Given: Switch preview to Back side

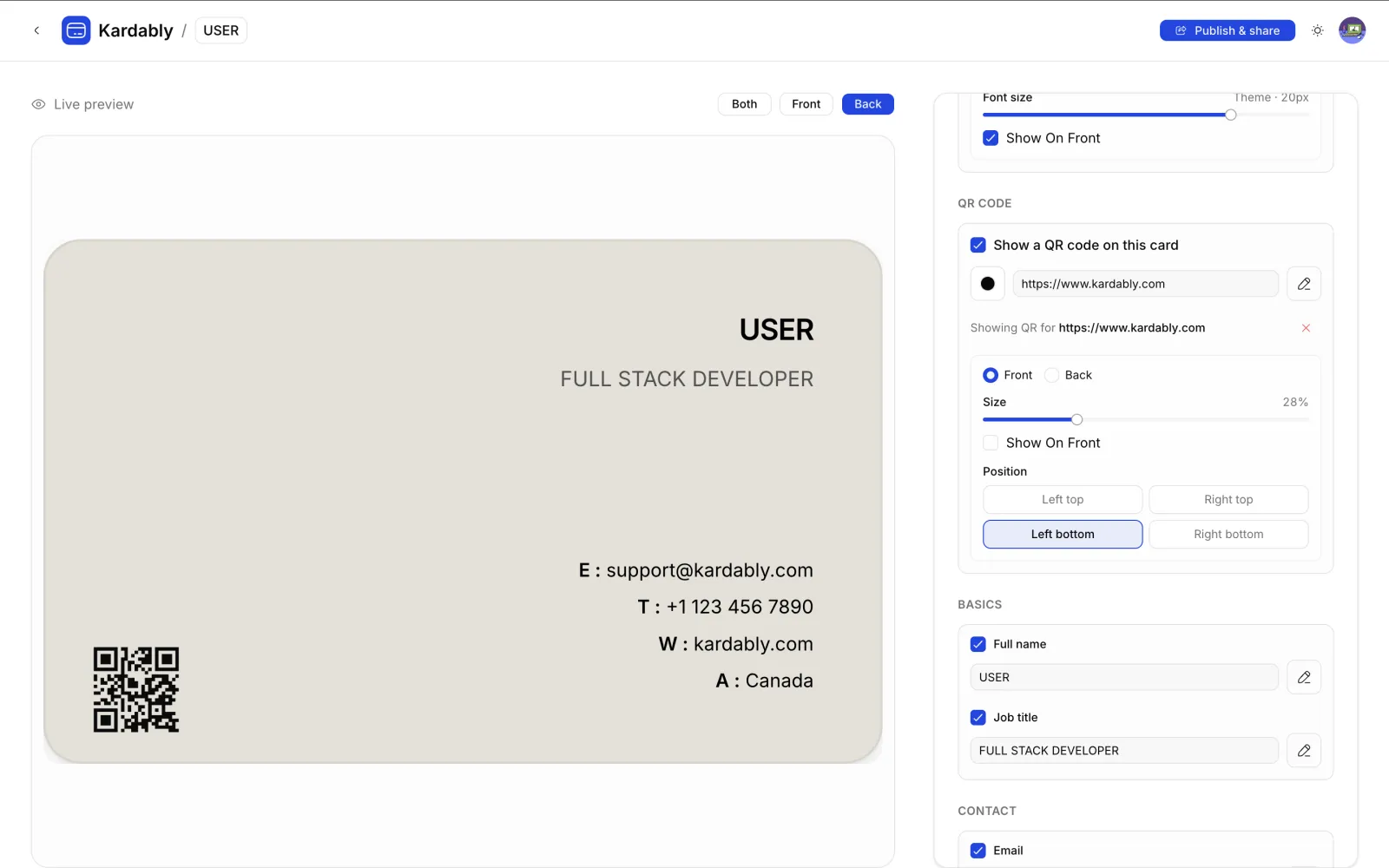Looking at the screenshot, I should (x=867, y=104).
